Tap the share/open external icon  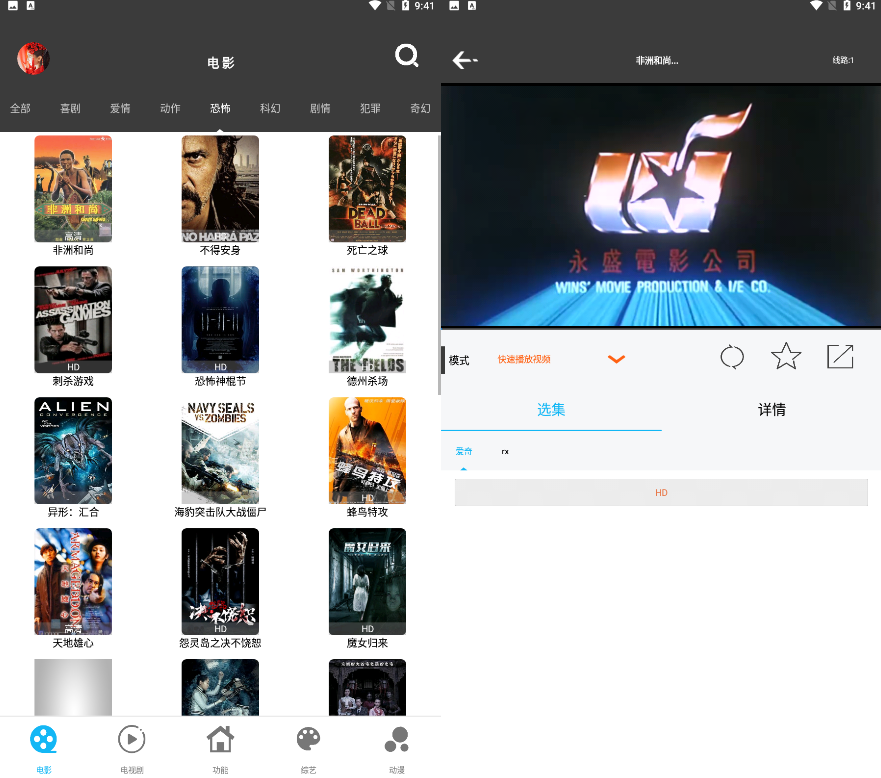pyautogui.click(x=840, y=356)
